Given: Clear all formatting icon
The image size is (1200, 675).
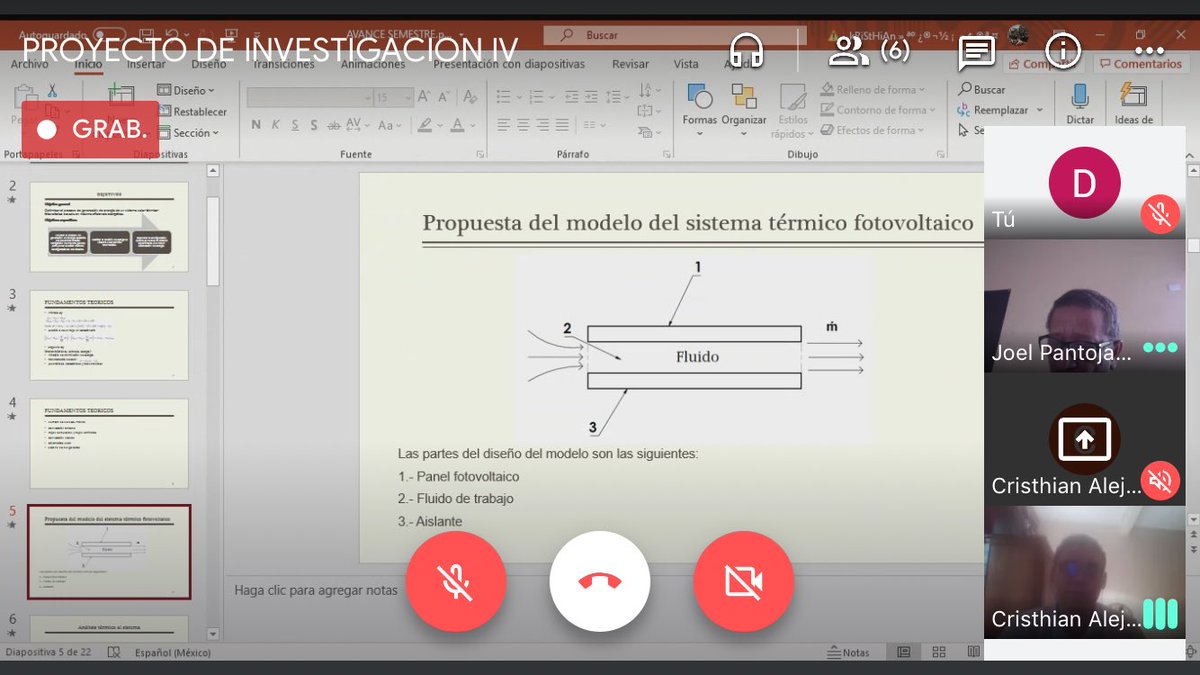Looking at the screenshot, I should (x=470, y=97).
